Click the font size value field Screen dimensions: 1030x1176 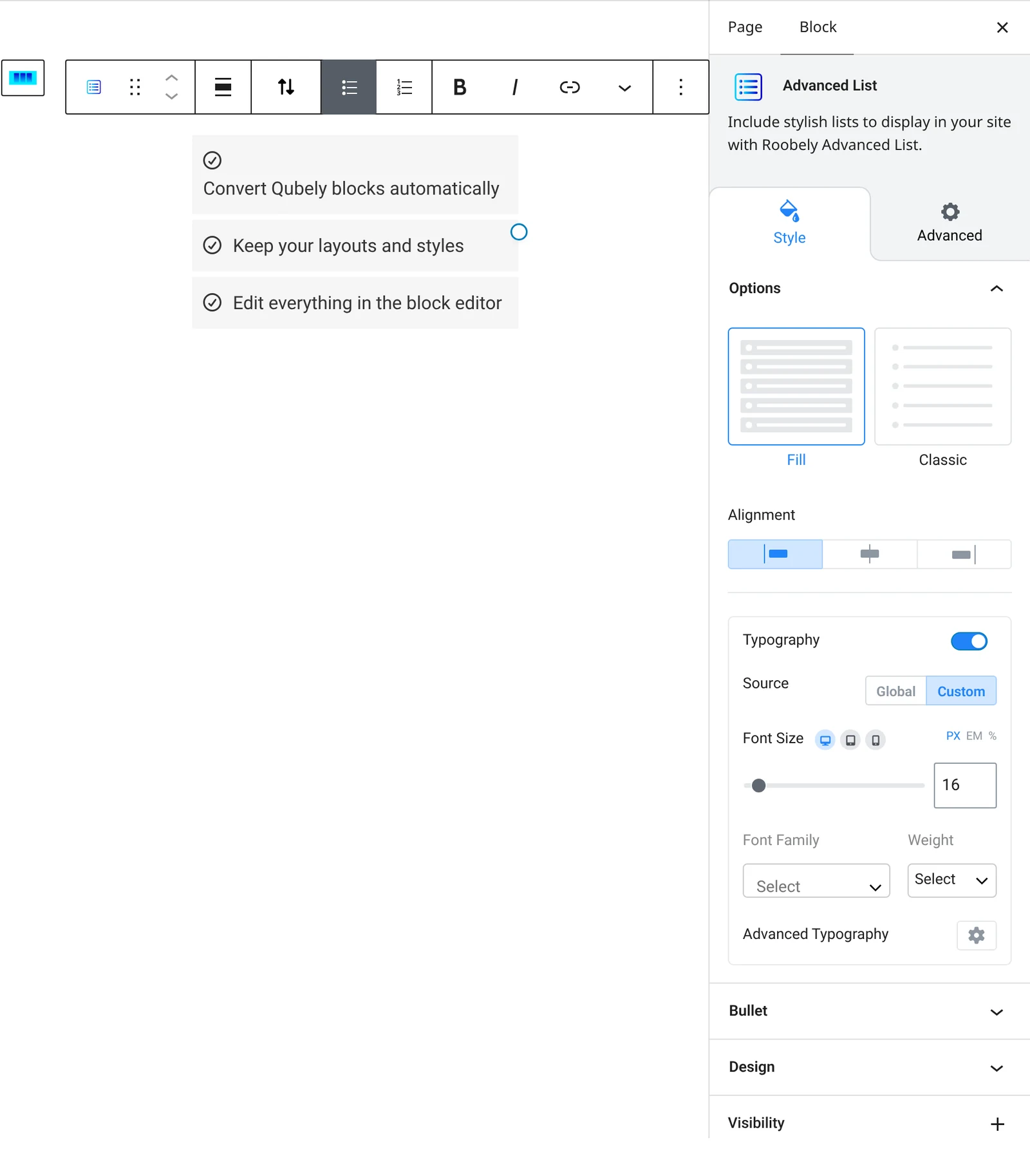coord(965,785)
